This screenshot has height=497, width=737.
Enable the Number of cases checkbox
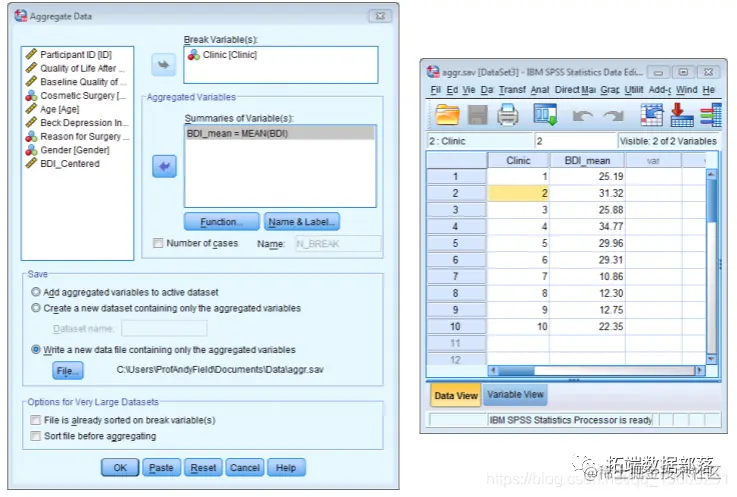[158, 243]
